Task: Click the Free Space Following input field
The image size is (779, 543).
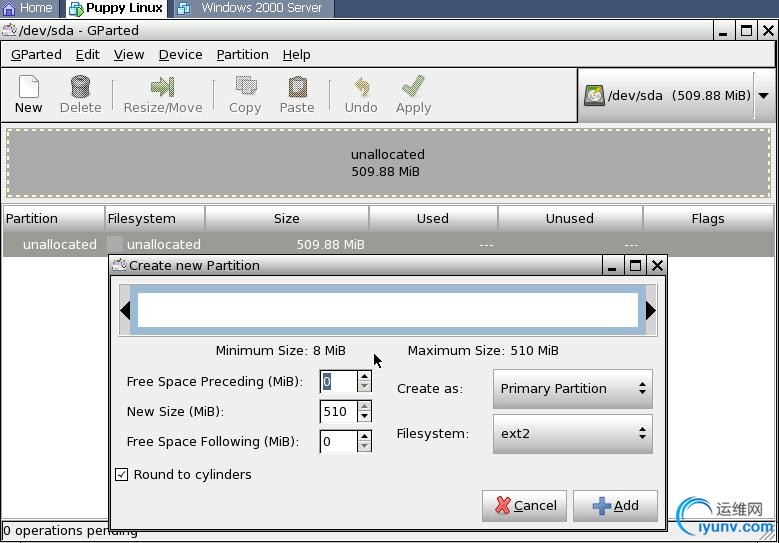Action: point(338,442)
